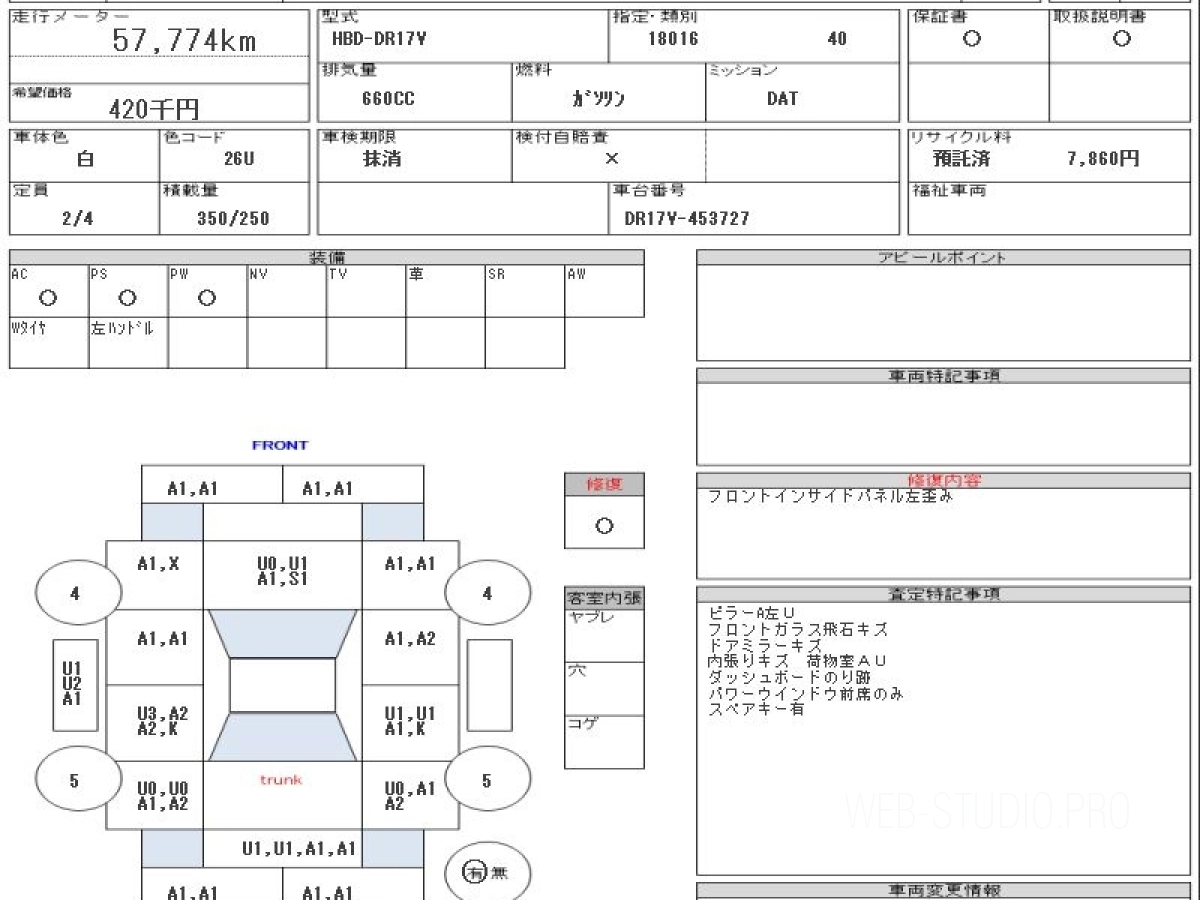Click repair note フロントインサイドパネル左歪み
Screen dimensions: 1200x900
pos(830,496)
